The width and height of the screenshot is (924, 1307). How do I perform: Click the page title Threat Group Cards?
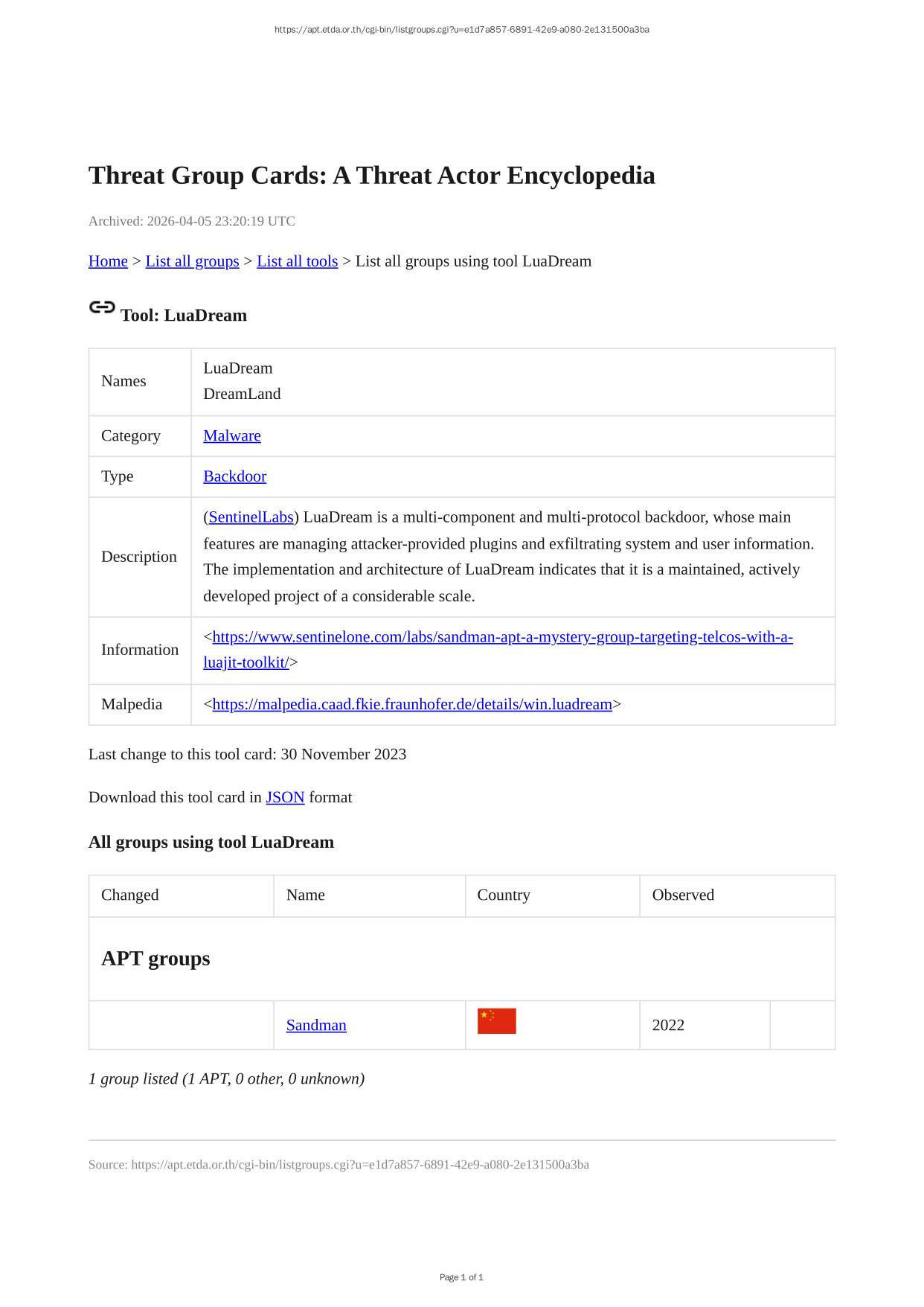pyautogui.click(x=371, y=176)
